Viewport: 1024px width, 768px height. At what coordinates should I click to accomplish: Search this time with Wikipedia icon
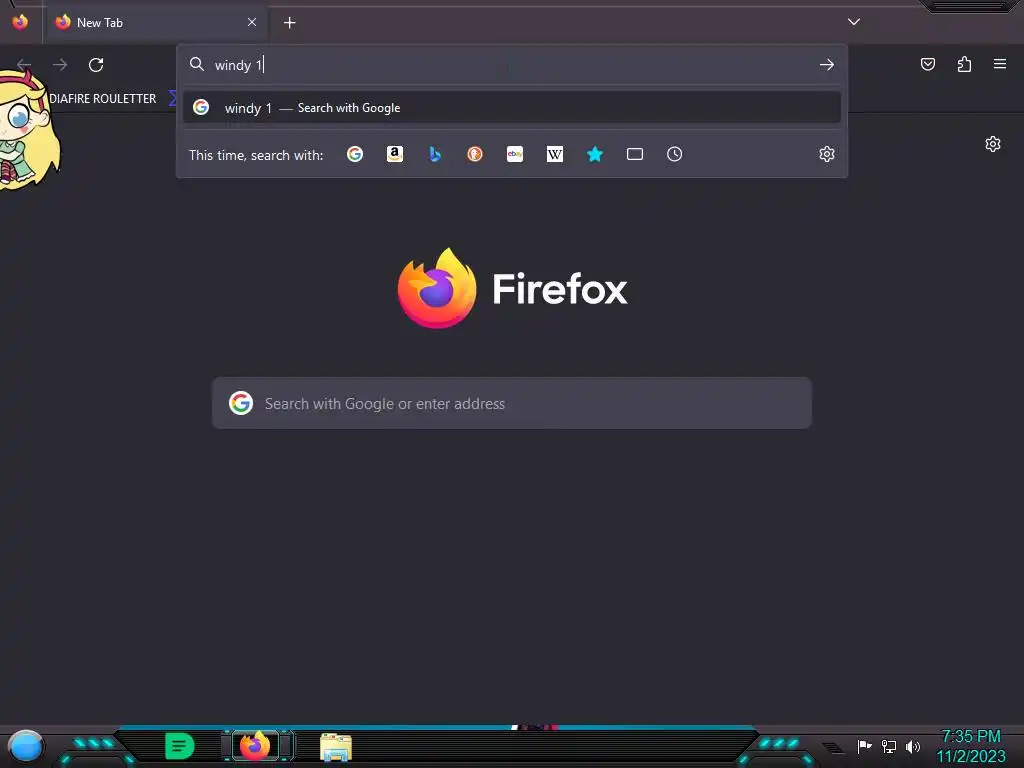(x=554, y=154)
